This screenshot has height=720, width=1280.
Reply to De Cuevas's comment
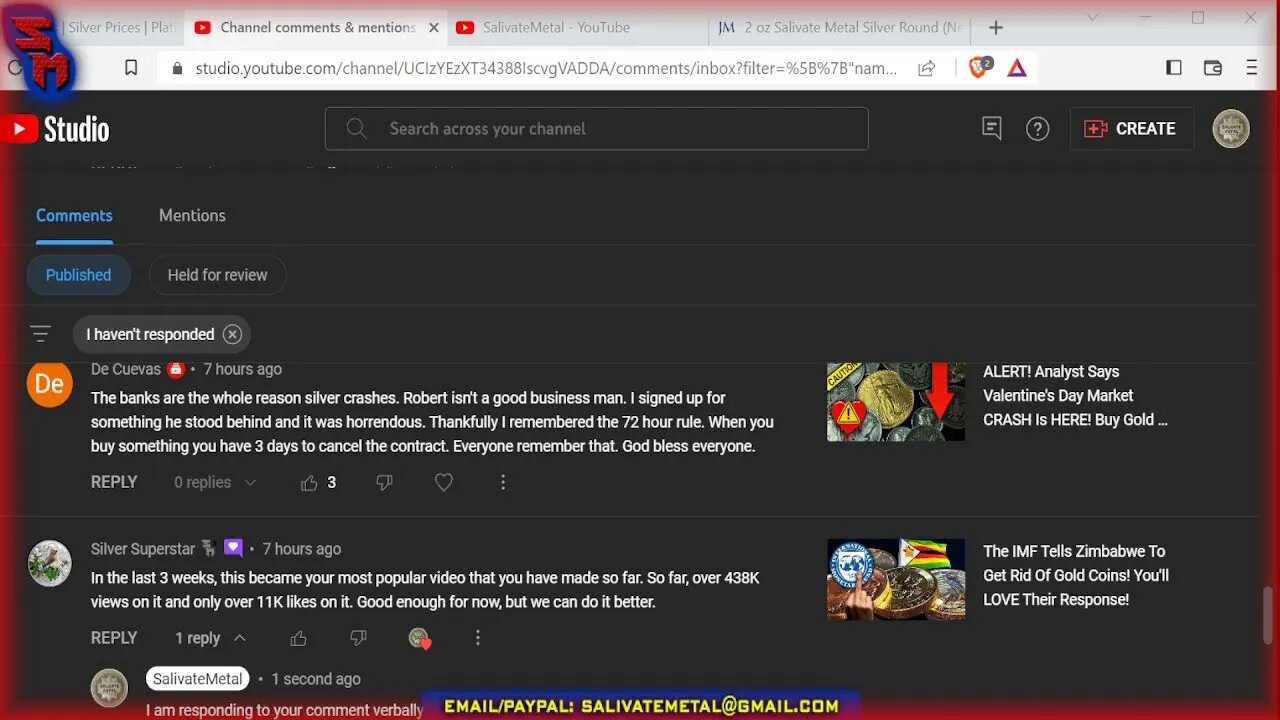point(114,483)
